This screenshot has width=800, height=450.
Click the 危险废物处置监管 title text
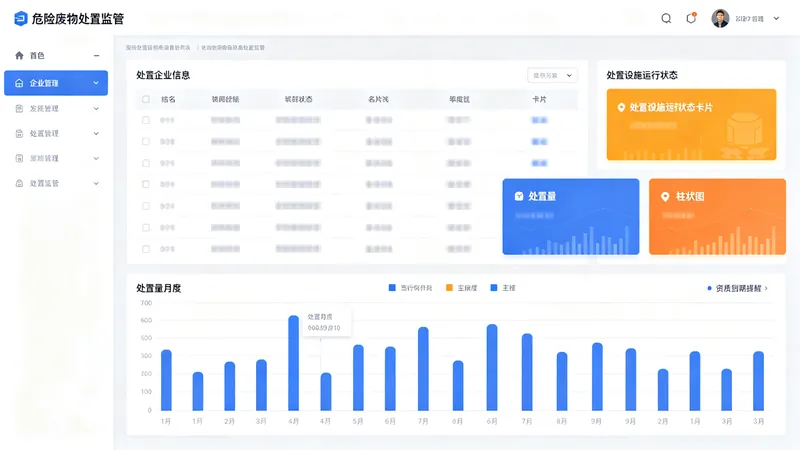click(x=78, y=19)
